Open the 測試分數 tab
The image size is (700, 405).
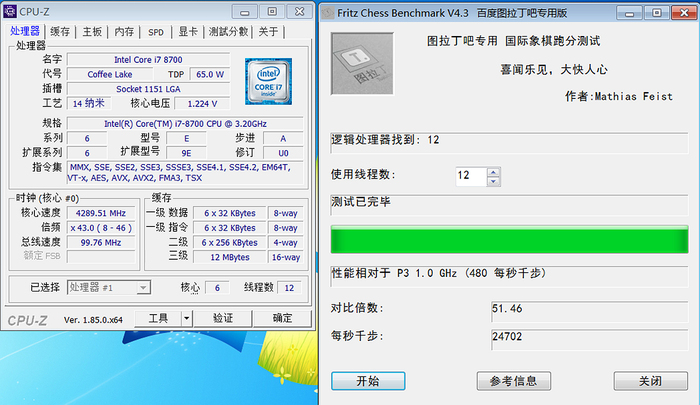tap(228, 32)
